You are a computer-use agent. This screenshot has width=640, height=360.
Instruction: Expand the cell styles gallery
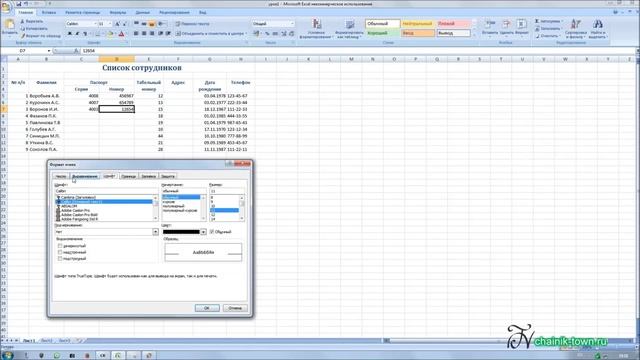tap(474, 36)
